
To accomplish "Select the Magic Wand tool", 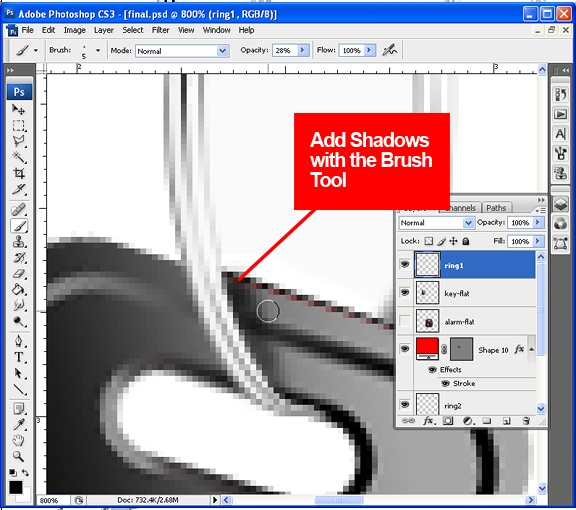I will coord(19,157).
